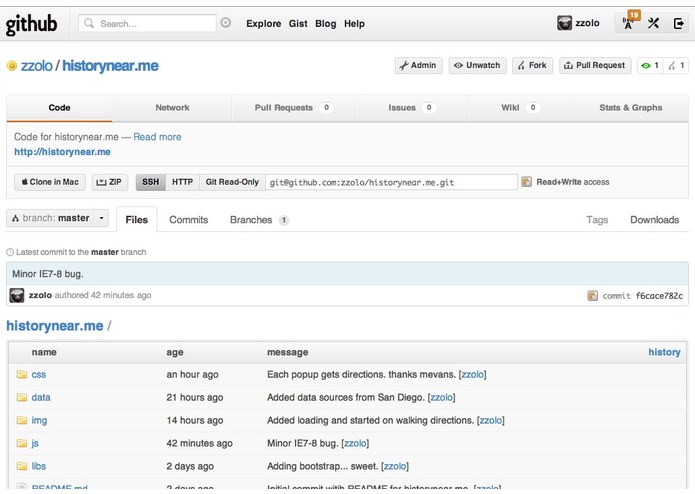695x494 pixels.
Task: Click the libs folder icon
Action: pos(22,466)
